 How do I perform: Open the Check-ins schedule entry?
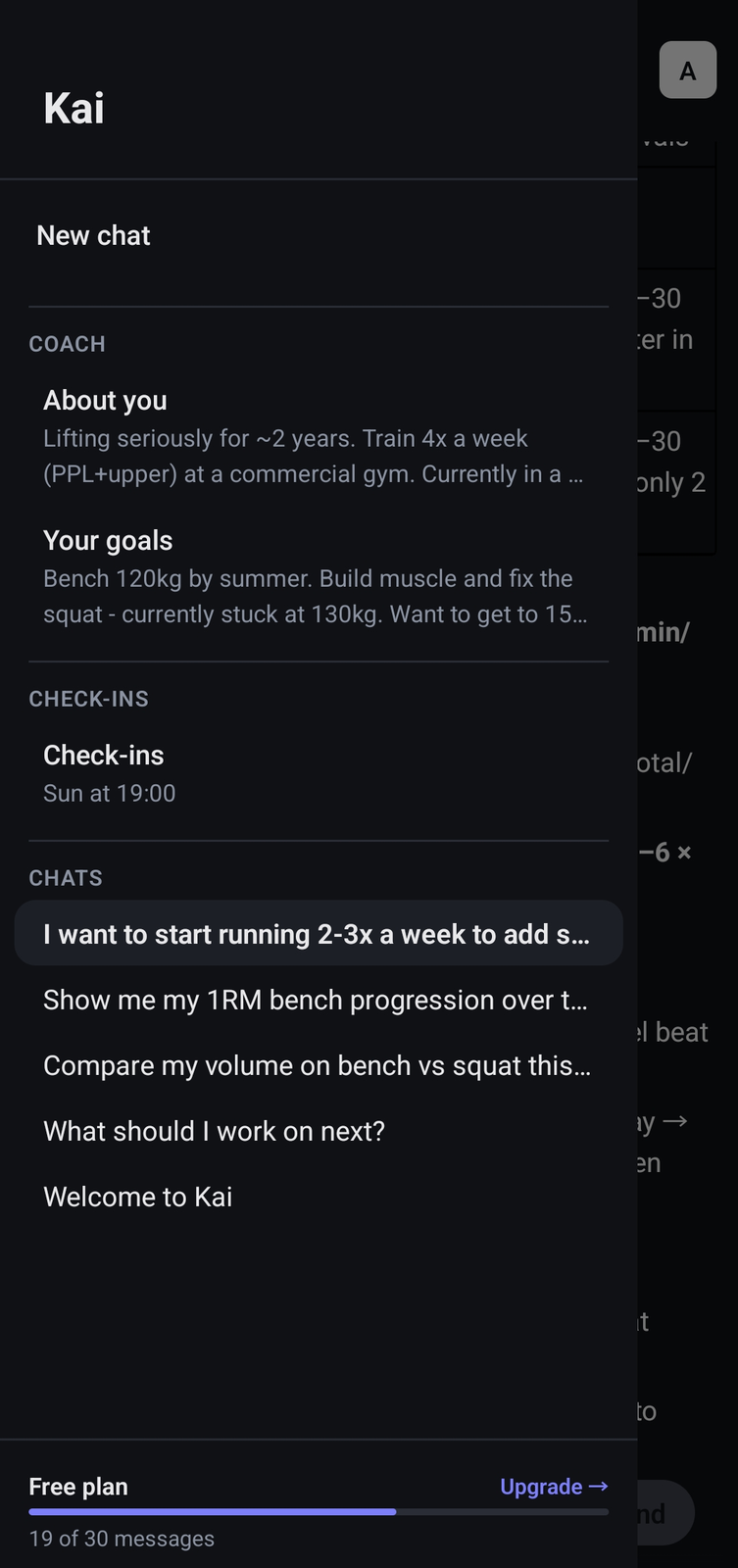pos(103,755)
